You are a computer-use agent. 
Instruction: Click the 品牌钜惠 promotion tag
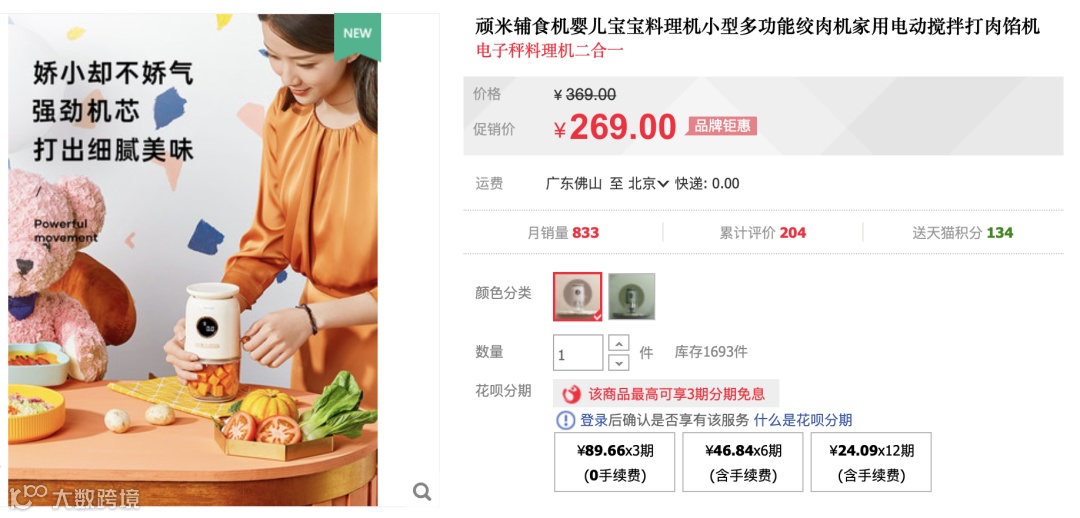(x=721, y=126)
